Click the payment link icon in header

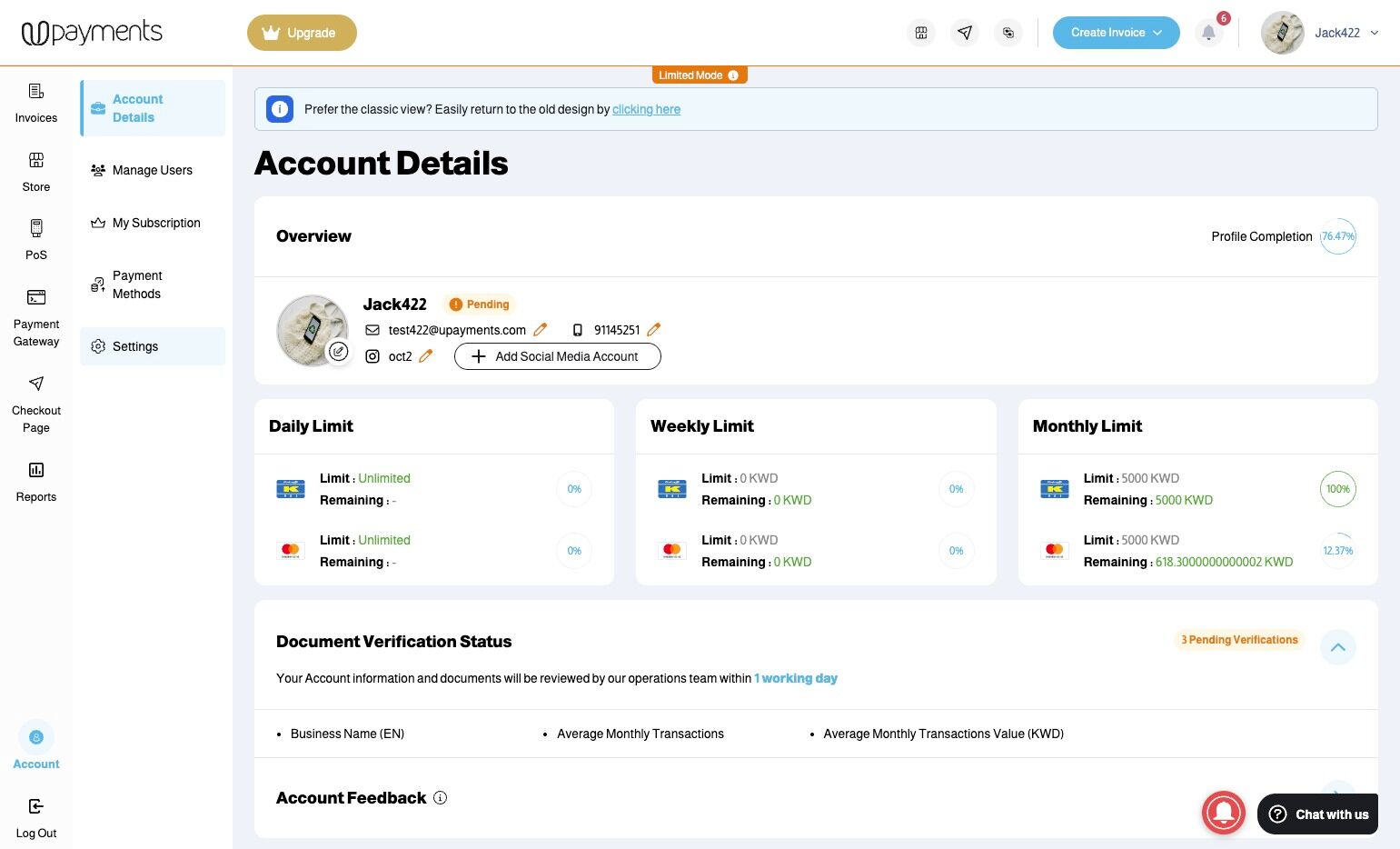coord(1008,33)
